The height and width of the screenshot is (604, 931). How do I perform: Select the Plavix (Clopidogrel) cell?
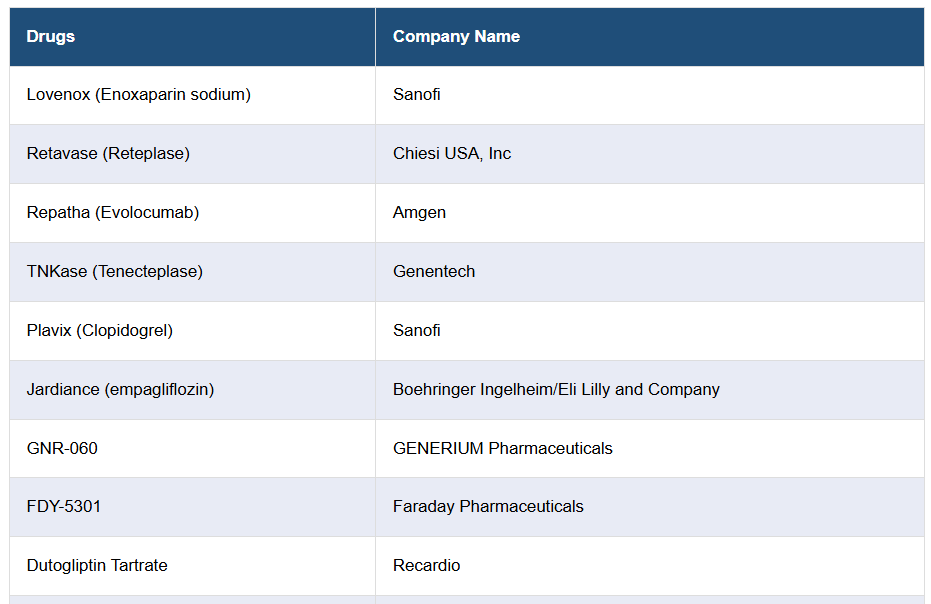pos(100,330)
